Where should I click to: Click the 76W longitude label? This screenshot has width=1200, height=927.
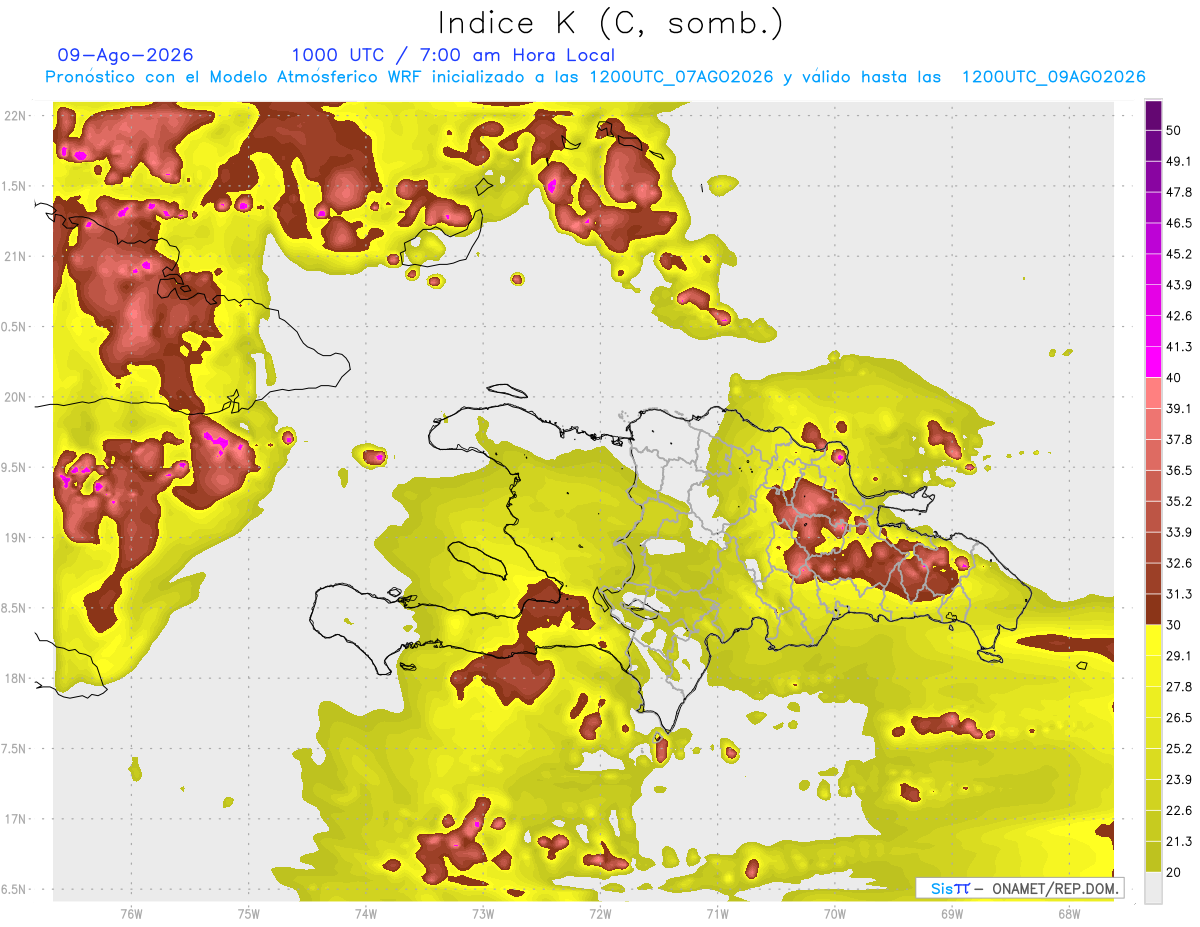(x=131, y=913)
